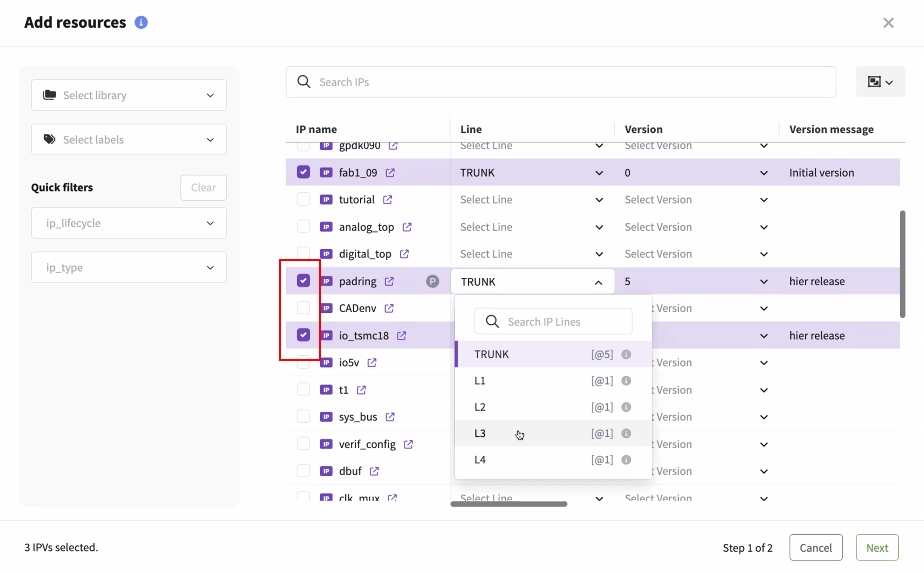This screenshot has height=573, width=924.
Task: Click the P badge icon beside padring
Action: (x=433, y=282)
